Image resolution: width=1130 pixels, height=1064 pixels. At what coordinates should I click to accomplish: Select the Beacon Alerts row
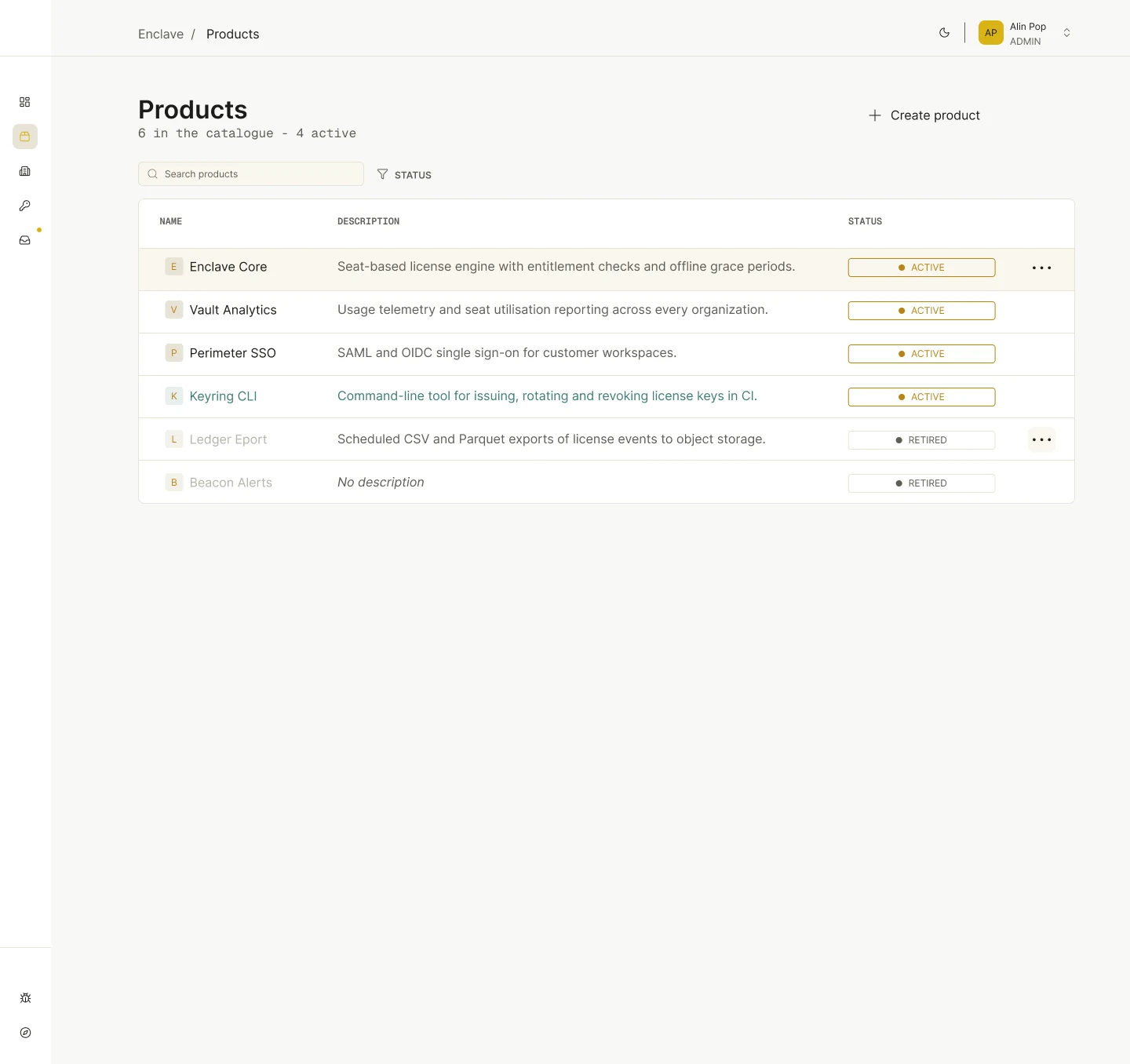pos(607,483)
